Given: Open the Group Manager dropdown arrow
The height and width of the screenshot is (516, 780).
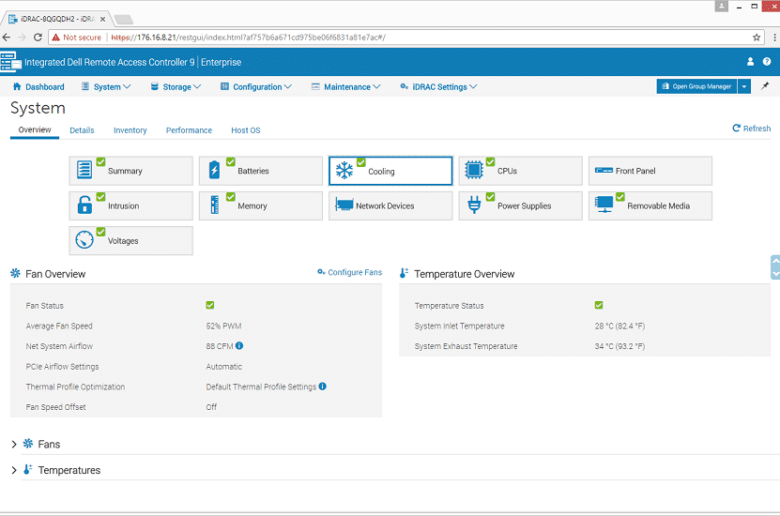Looking at the screenshot, I should 744,87.
